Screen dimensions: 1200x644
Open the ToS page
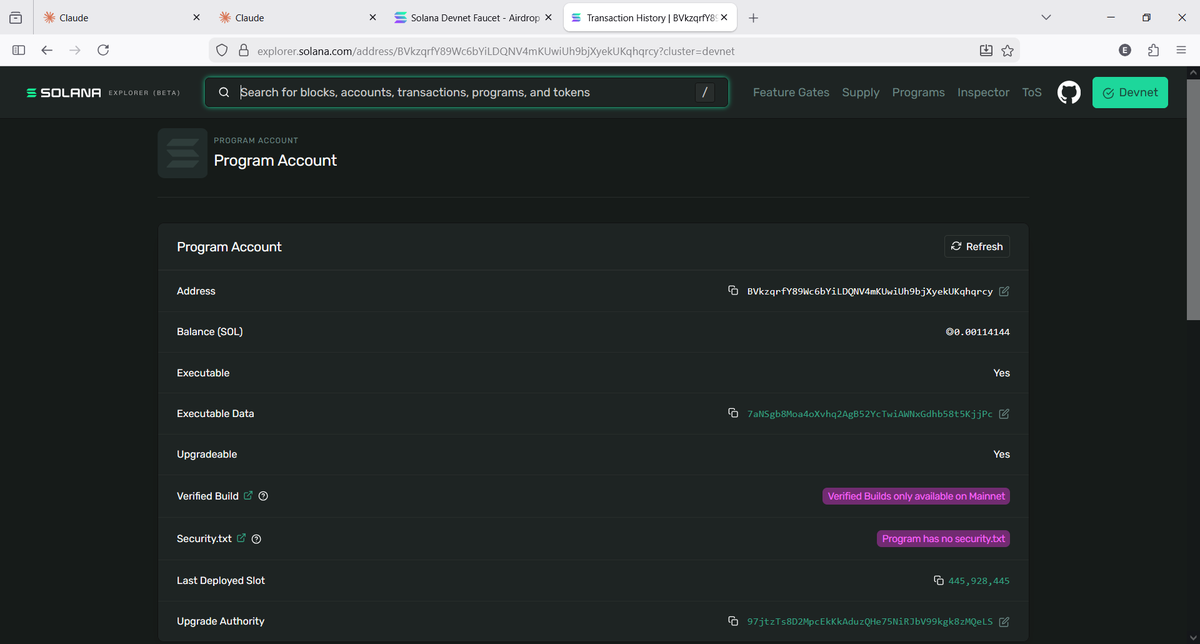[1032, 92]
